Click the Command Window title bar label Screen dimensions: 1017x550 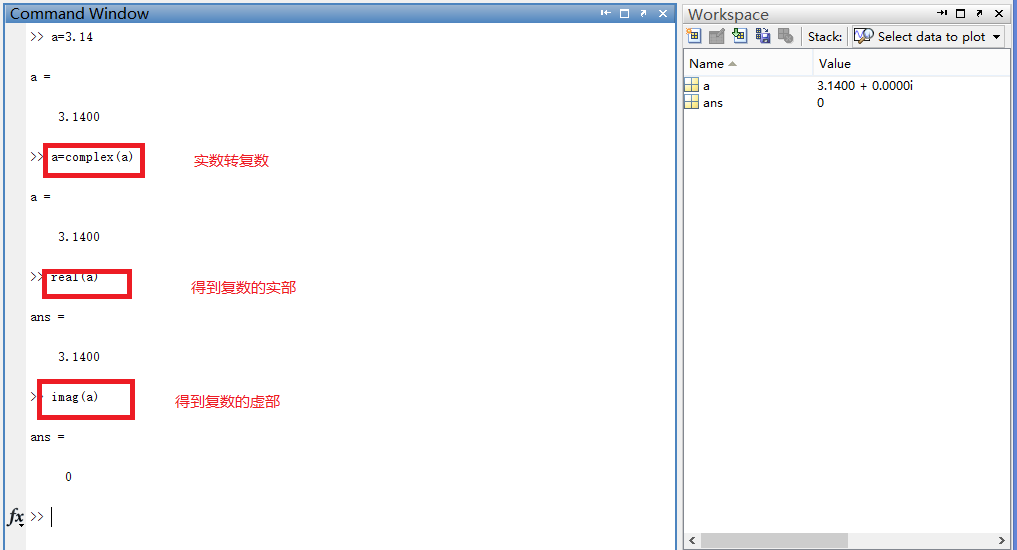point(79,14)
